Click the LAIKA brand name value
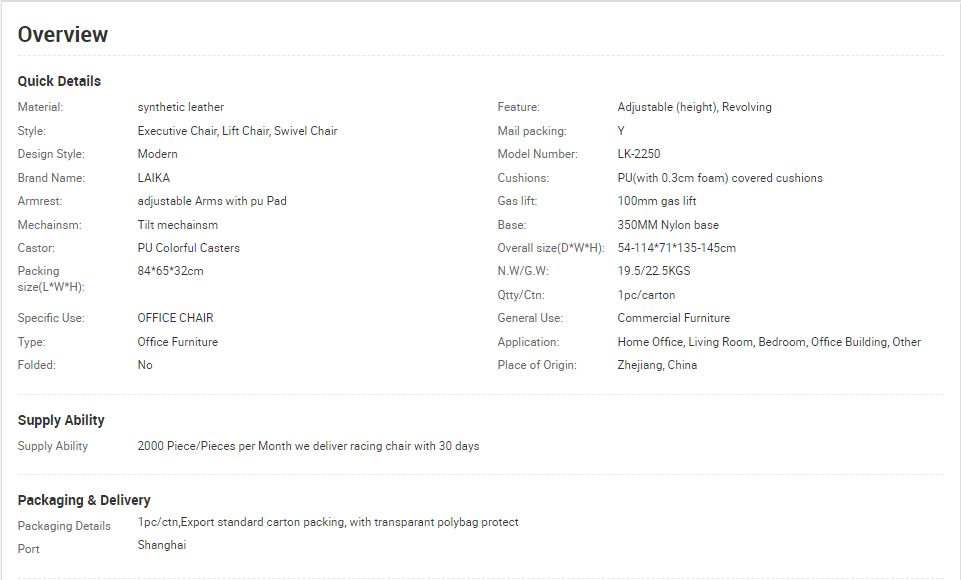Image resolution: width=961 pixels, height=580 pixels. (x=154, y=178)
